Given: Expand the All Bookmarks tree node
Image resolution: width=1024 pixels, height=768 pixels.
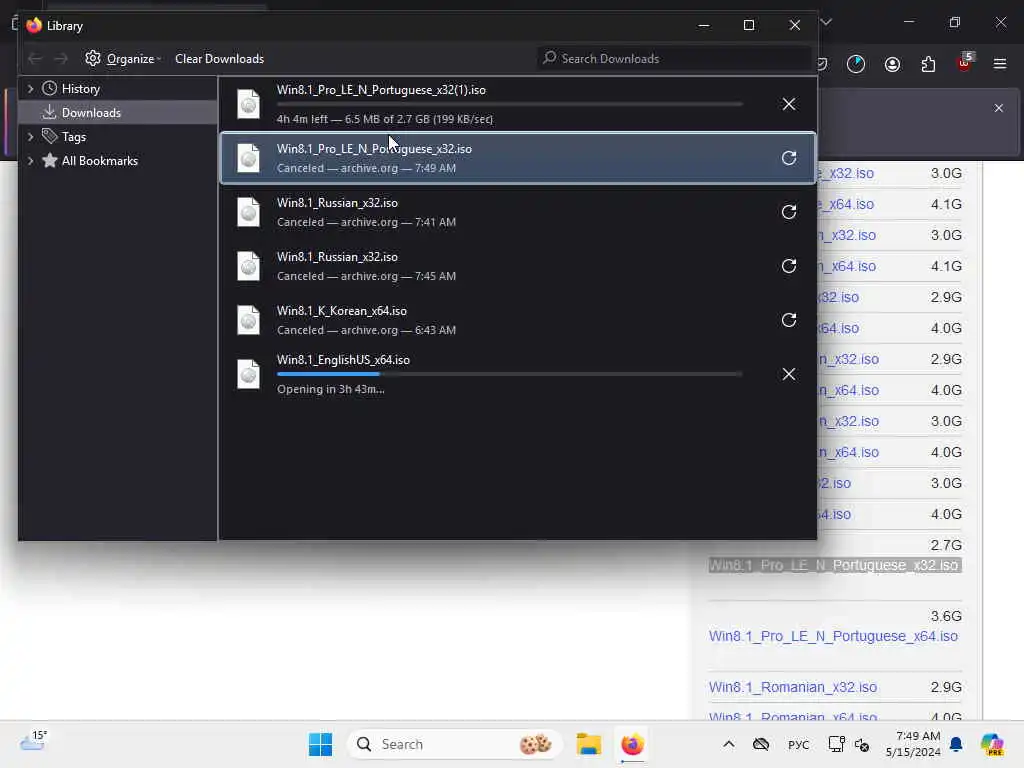Looking at the screenshot, I should [30, 161].
